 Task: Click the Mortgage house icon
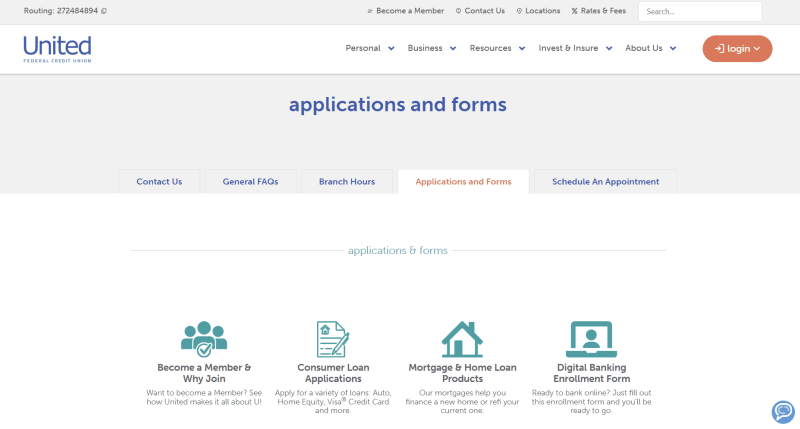pos(462,339)
